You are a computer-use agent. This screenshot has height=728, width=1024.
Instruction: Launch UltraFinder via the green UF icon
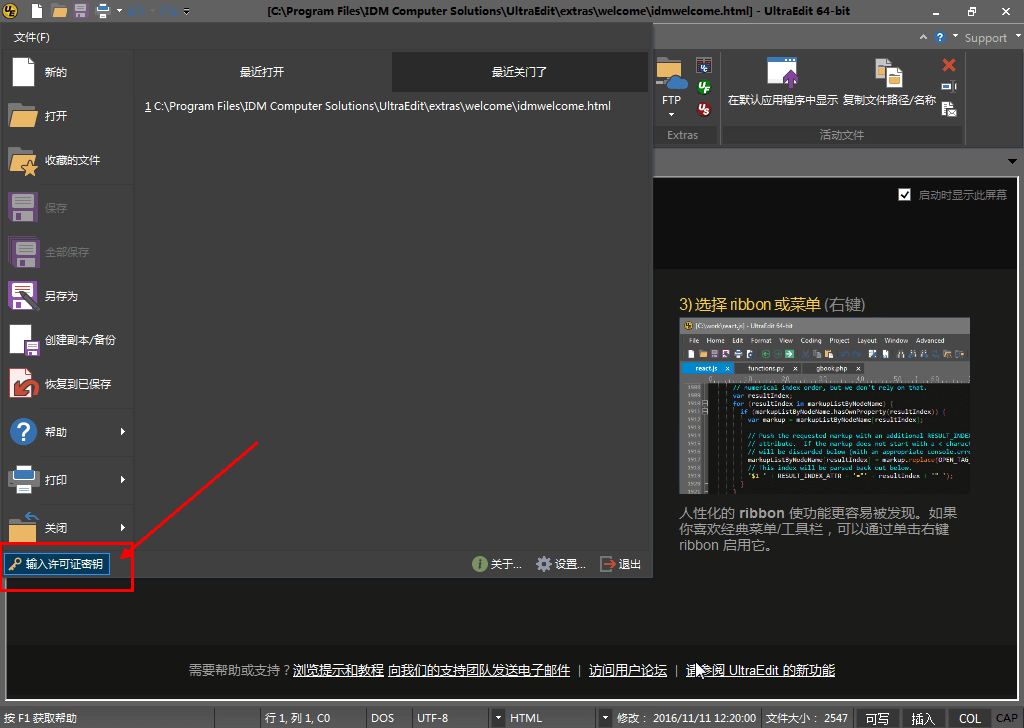pyautogui.click(x=704, y=87)
